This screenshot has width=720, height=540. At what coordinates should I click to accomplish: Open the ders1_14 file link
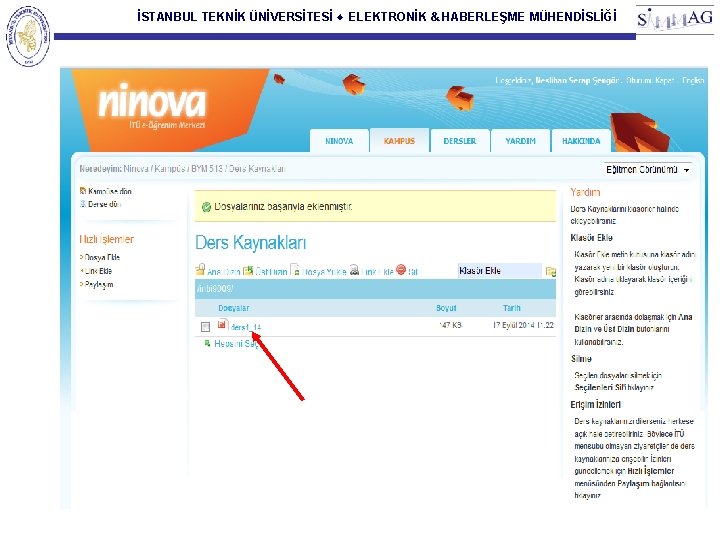[246, 327]
